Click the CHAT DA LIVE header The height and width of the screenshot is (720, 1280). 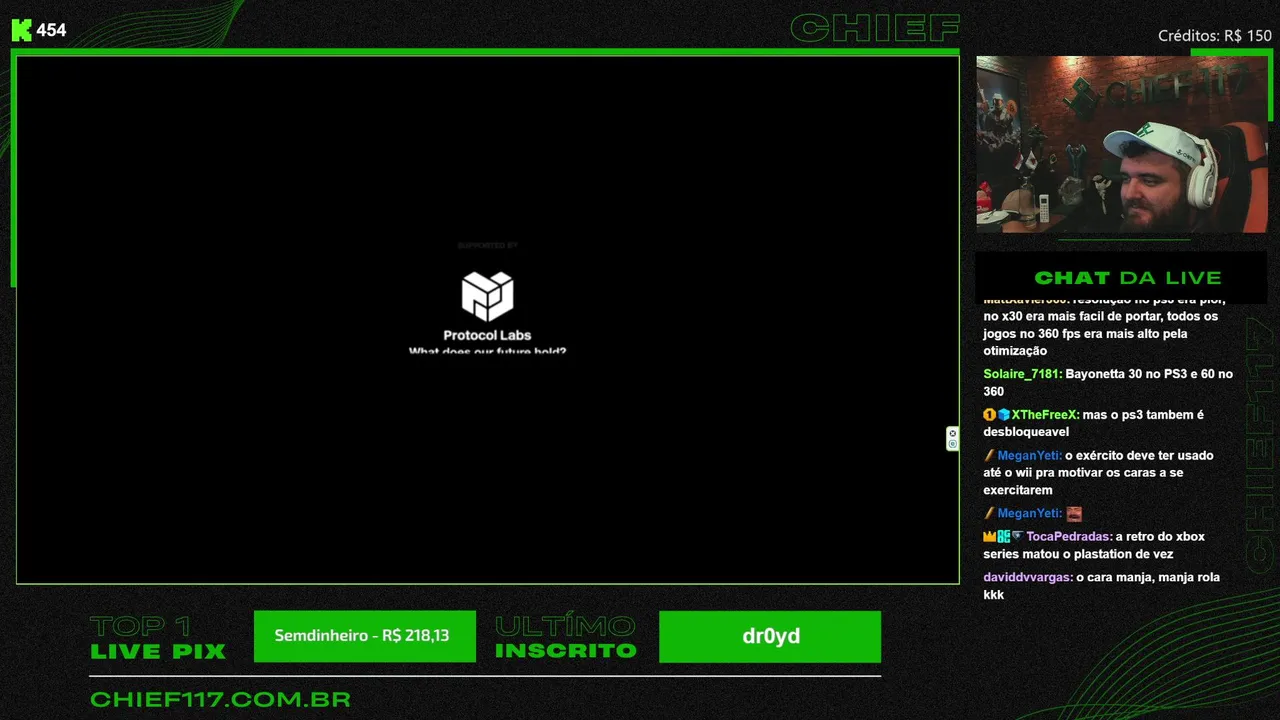(x=1127, y=277)
